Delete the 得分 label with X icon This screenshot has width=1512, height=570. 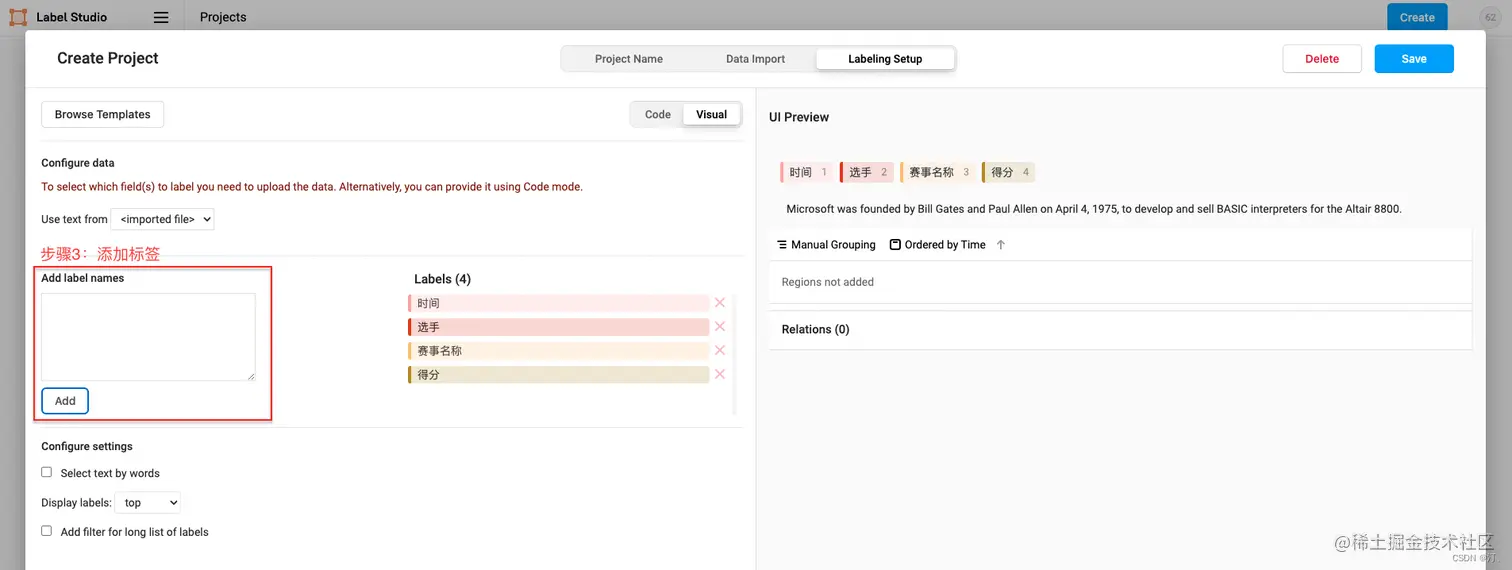[x=720, y=374]
